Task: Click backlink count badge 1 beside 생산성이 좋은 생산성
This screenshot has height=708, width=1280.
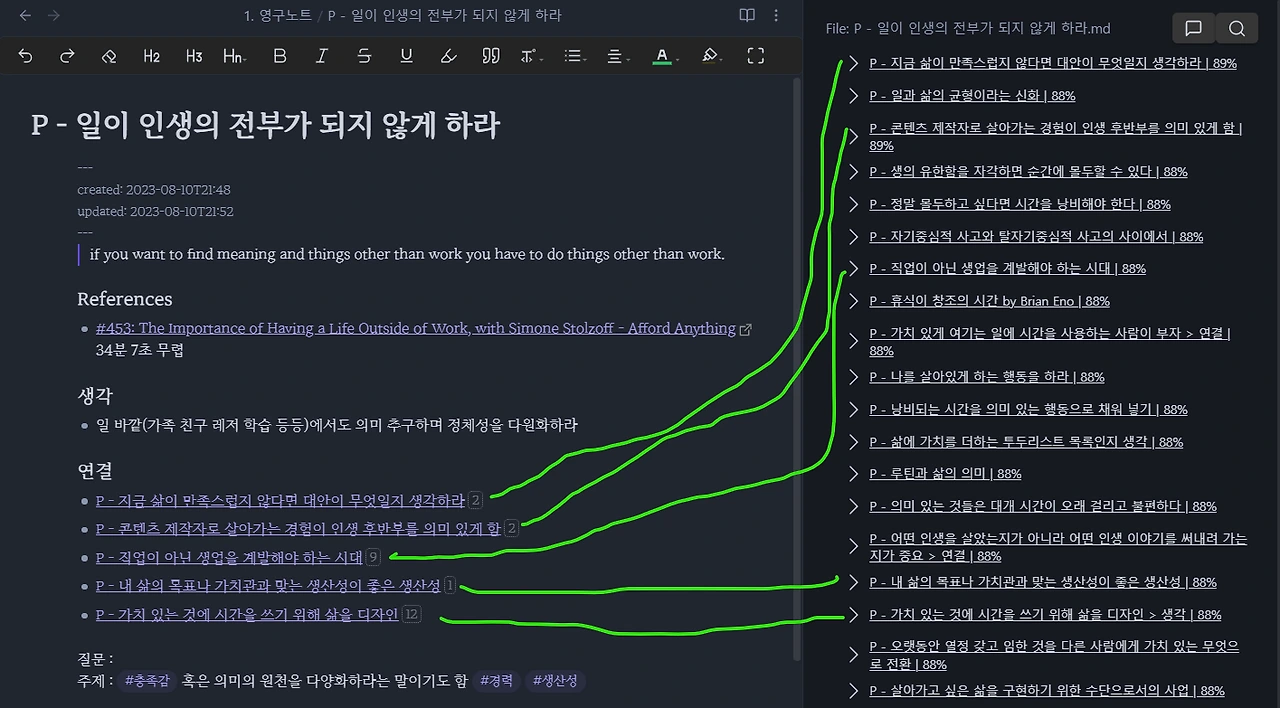Action: click(450, 585)
